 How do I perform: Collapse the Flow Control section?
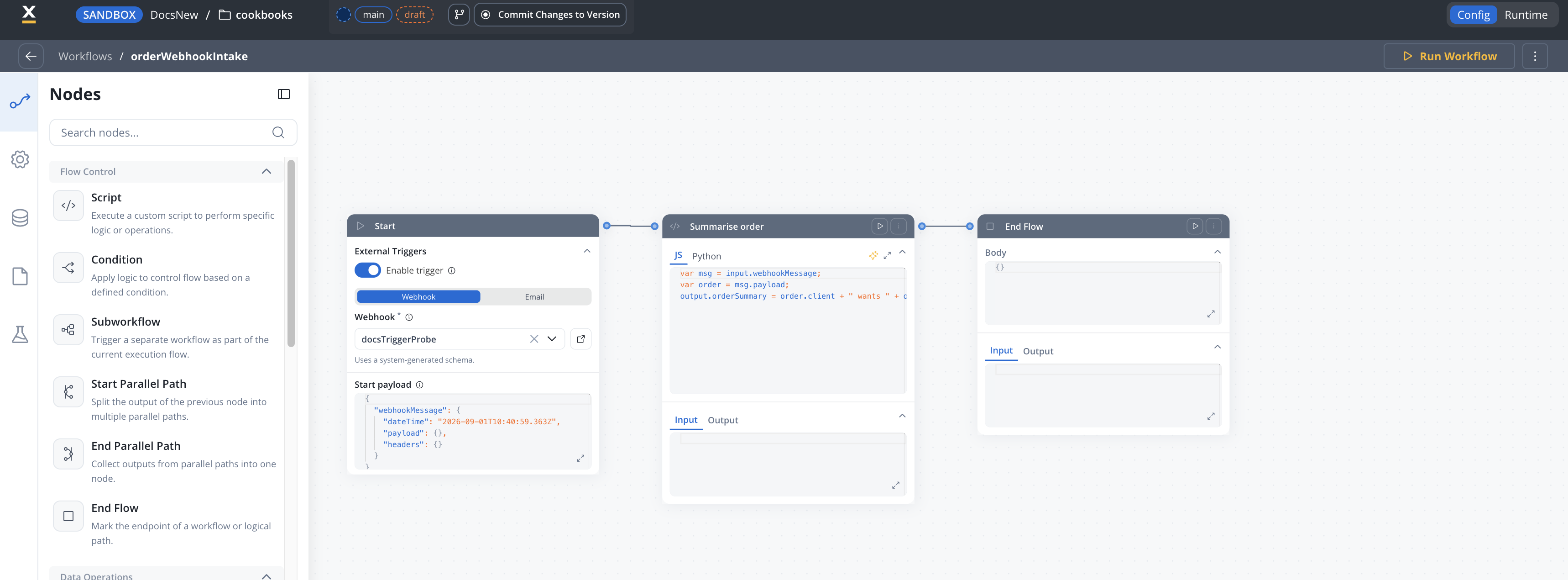pyautogui.click(x=266, y=172)
